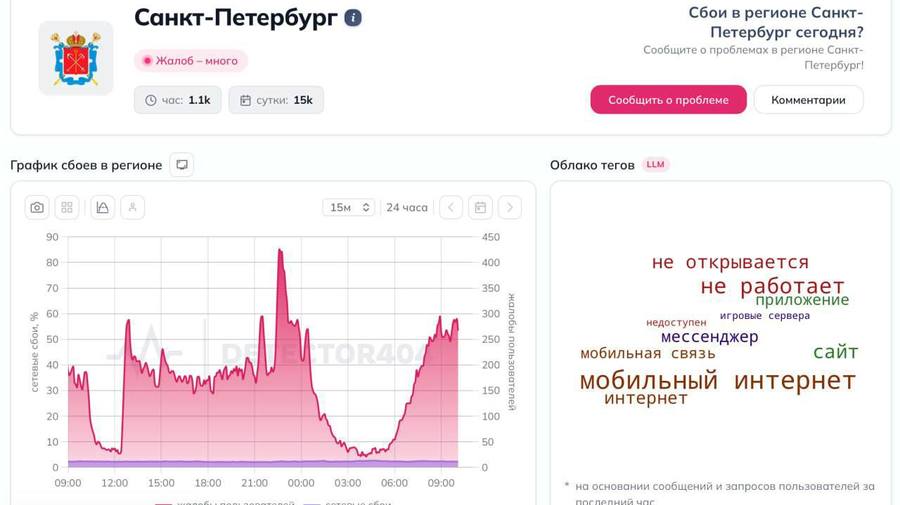This screenshot has width=900, height=505.
Task: Select tag не работает
Action: [773, 286]
